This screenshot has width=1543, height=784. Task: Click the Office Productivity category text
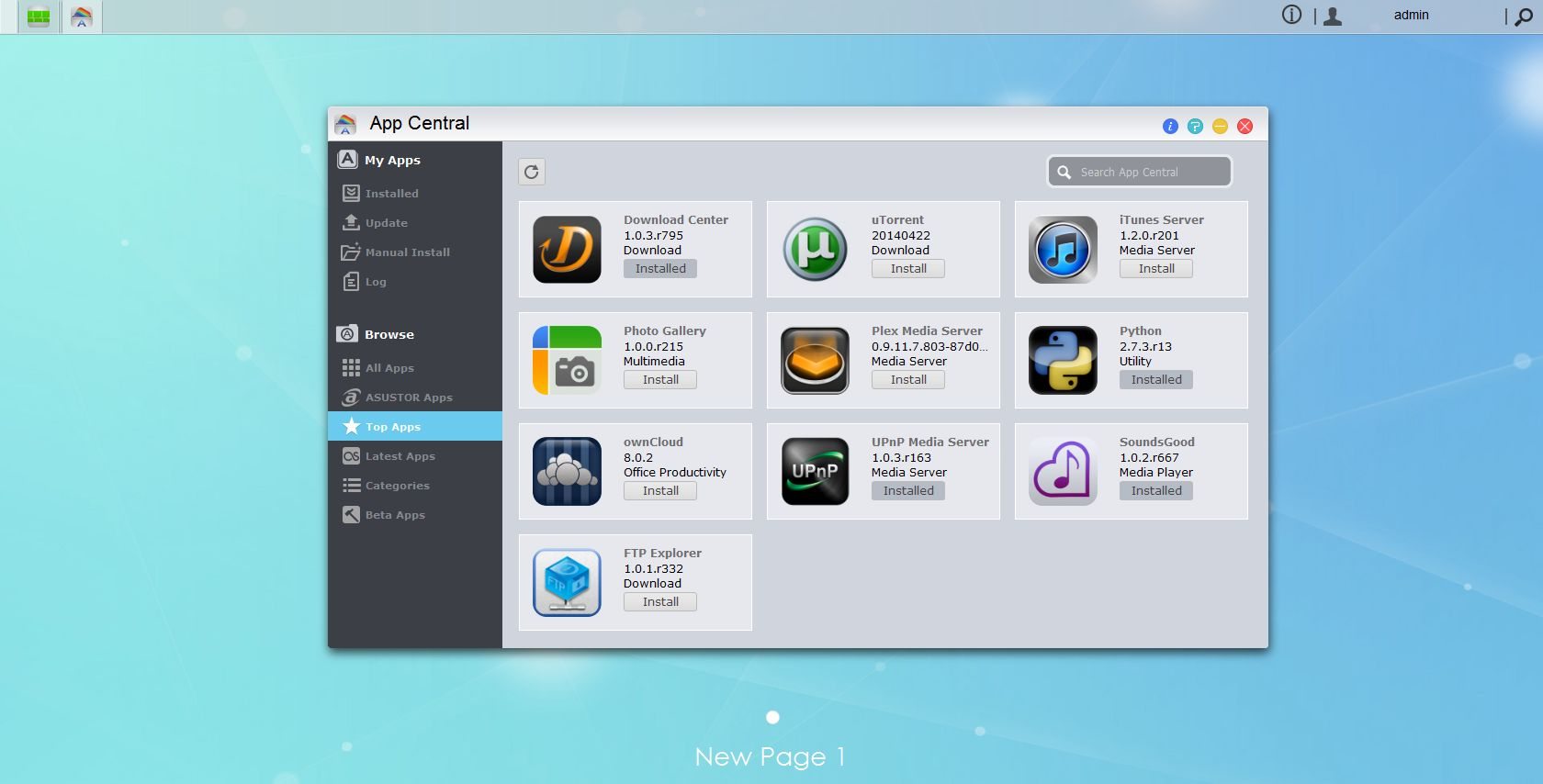point(675,473)
